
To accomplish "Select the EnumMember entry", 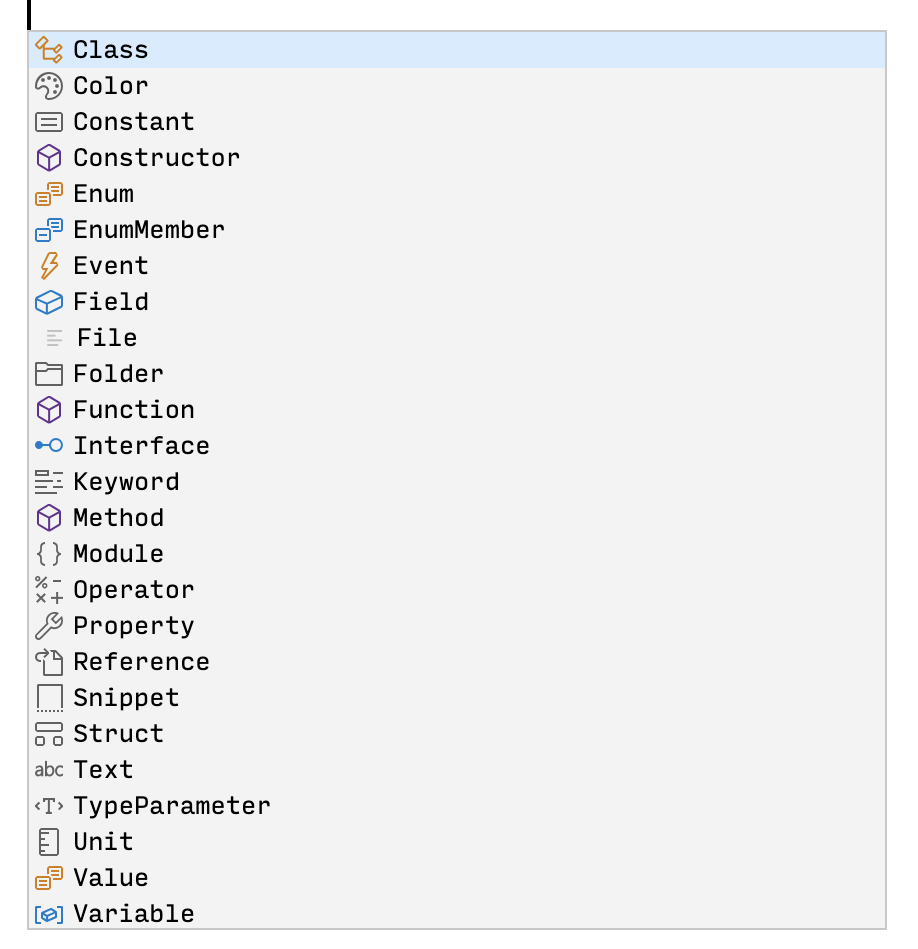I will (x=148, y=229).
